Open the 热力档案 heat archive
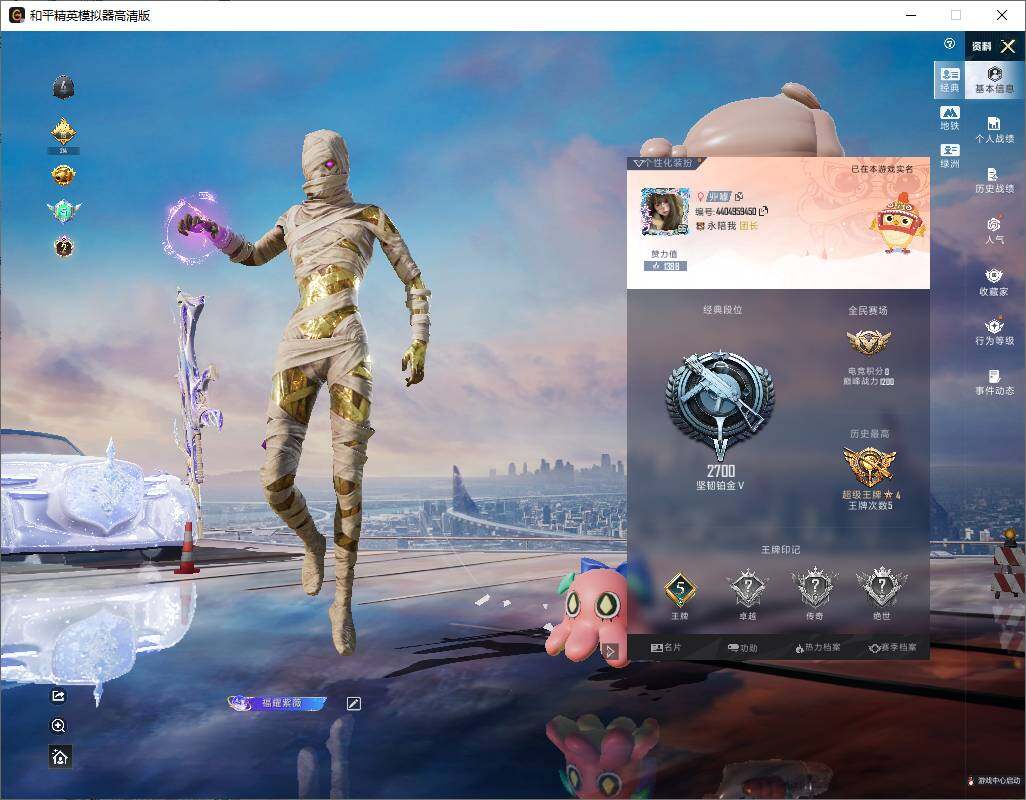The height and width of the screenshot is (800, 1026). tap(818, 648)
